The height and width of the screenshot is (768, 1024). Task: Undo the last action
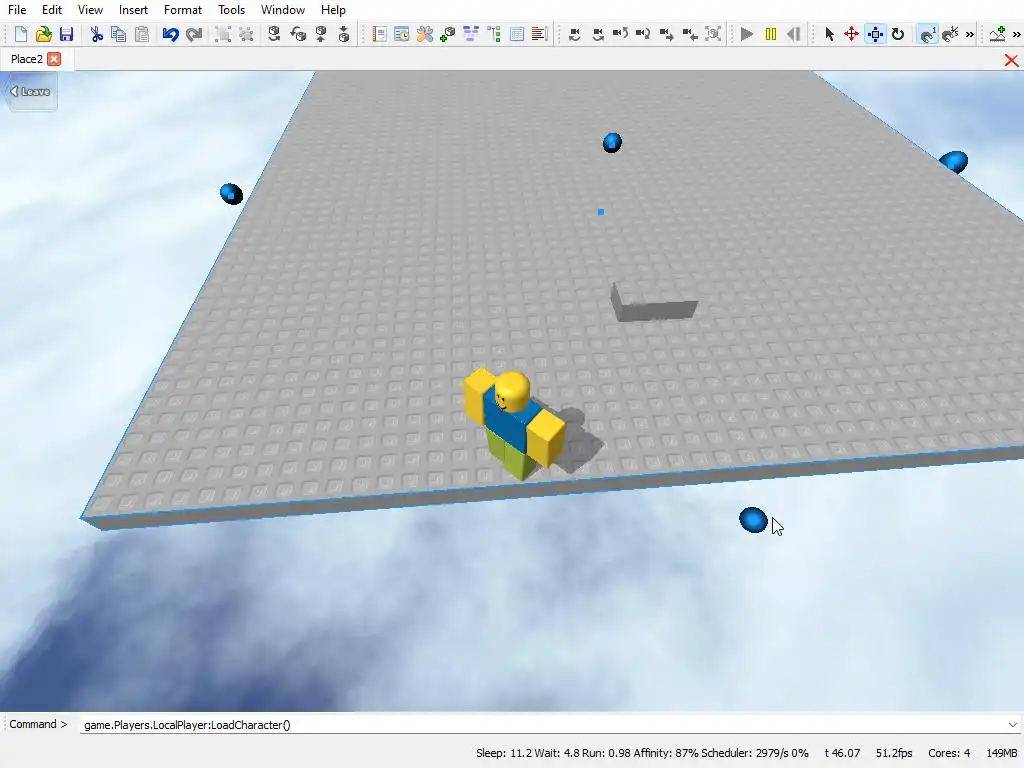point(170,34)
